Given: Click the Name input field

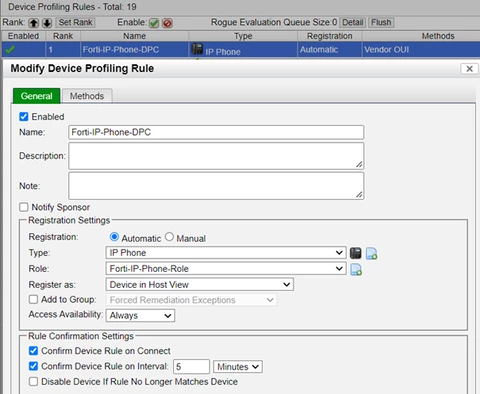Looking at the screenshot, I should 216,132.
